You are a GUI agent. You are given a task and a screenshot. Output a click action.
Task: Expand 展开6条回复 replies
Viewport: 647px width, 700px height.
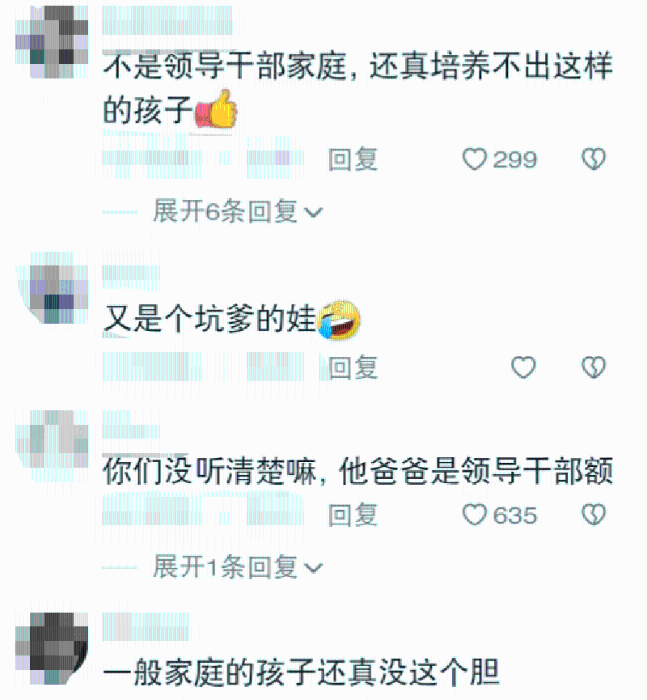click(x=237, y=211)
